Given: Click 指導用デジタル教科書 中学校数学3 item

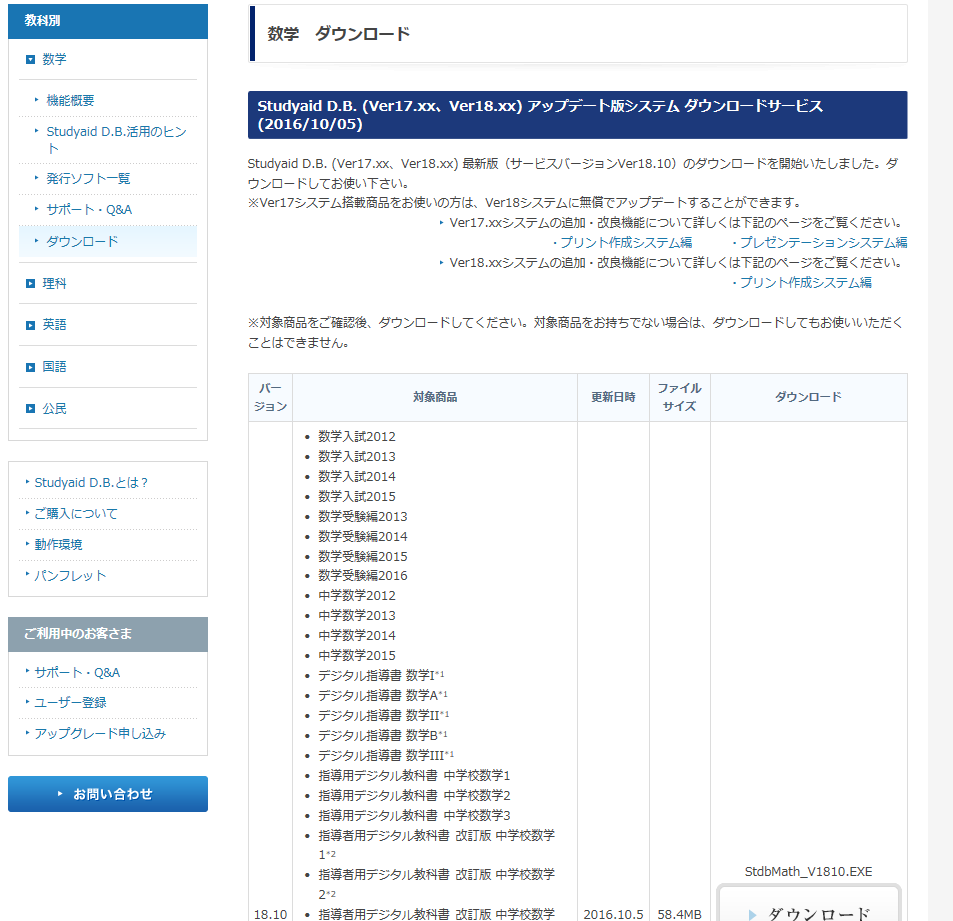Looking at the screenshot, I should [414, 816].
